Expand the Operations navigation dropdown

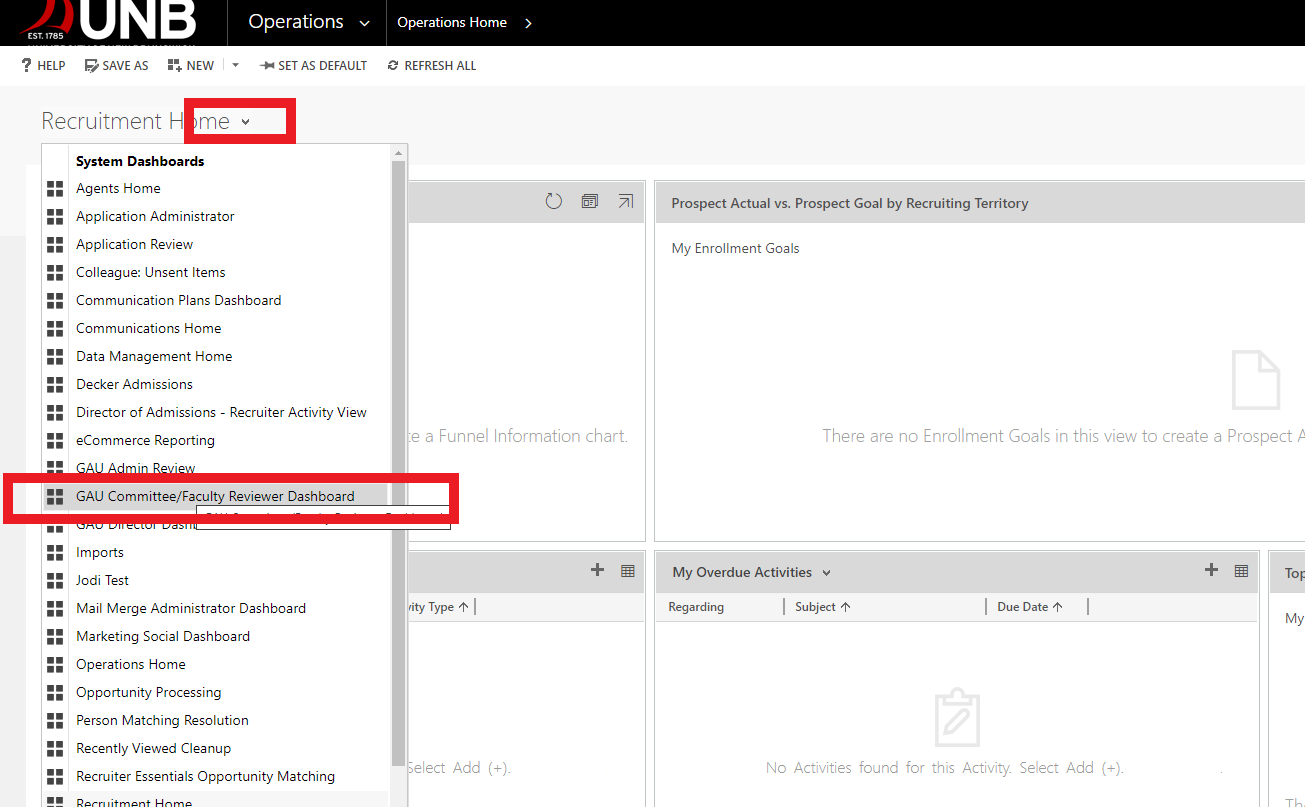365,22
